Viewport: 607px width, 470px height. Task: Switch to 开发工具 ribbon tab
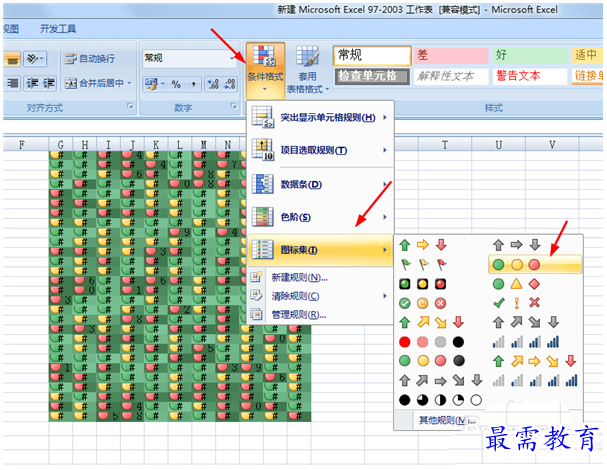click(58, 29)
